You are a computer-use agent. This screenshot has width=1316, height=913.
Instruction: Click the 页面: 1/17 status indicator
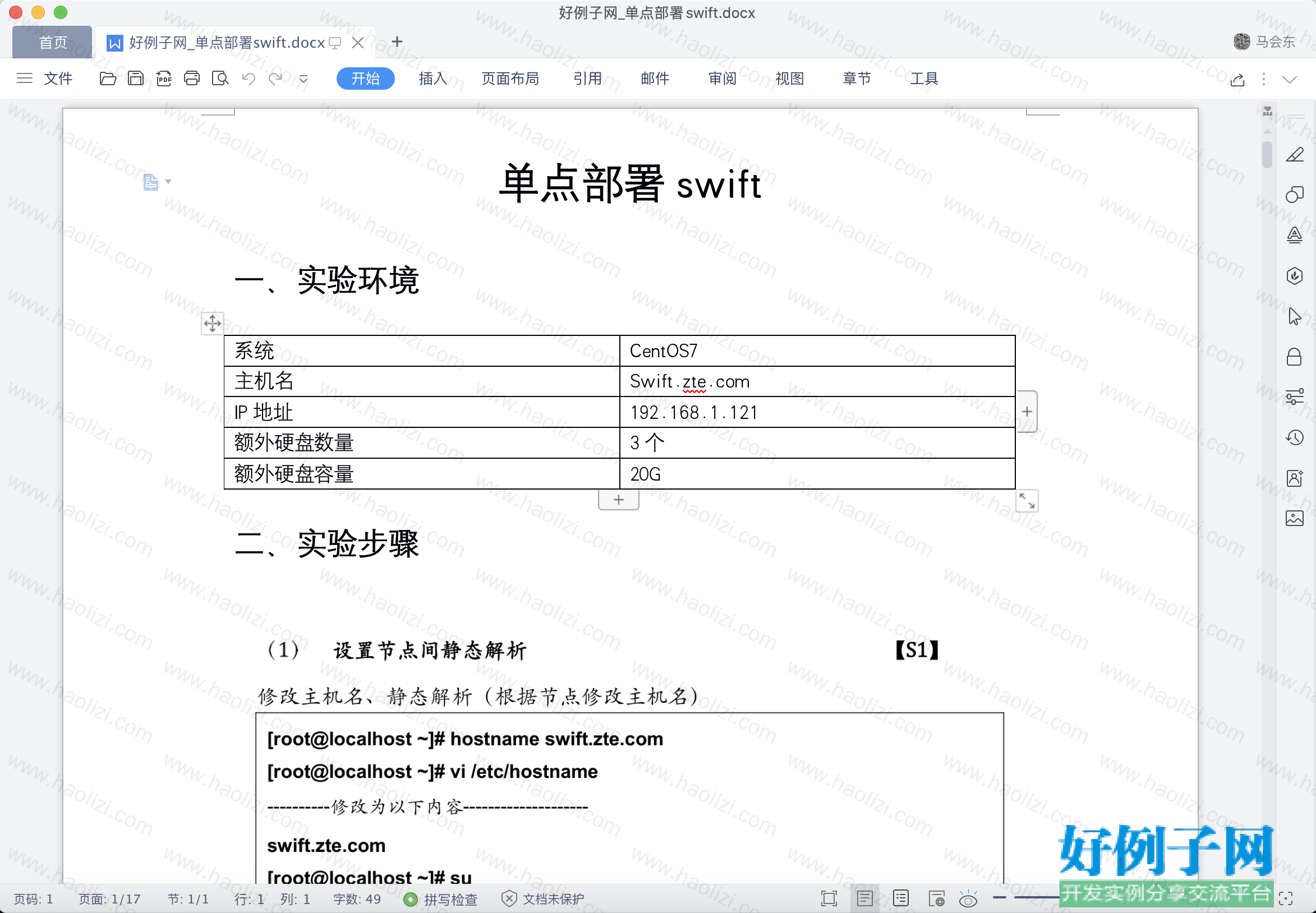coord(109,900)
